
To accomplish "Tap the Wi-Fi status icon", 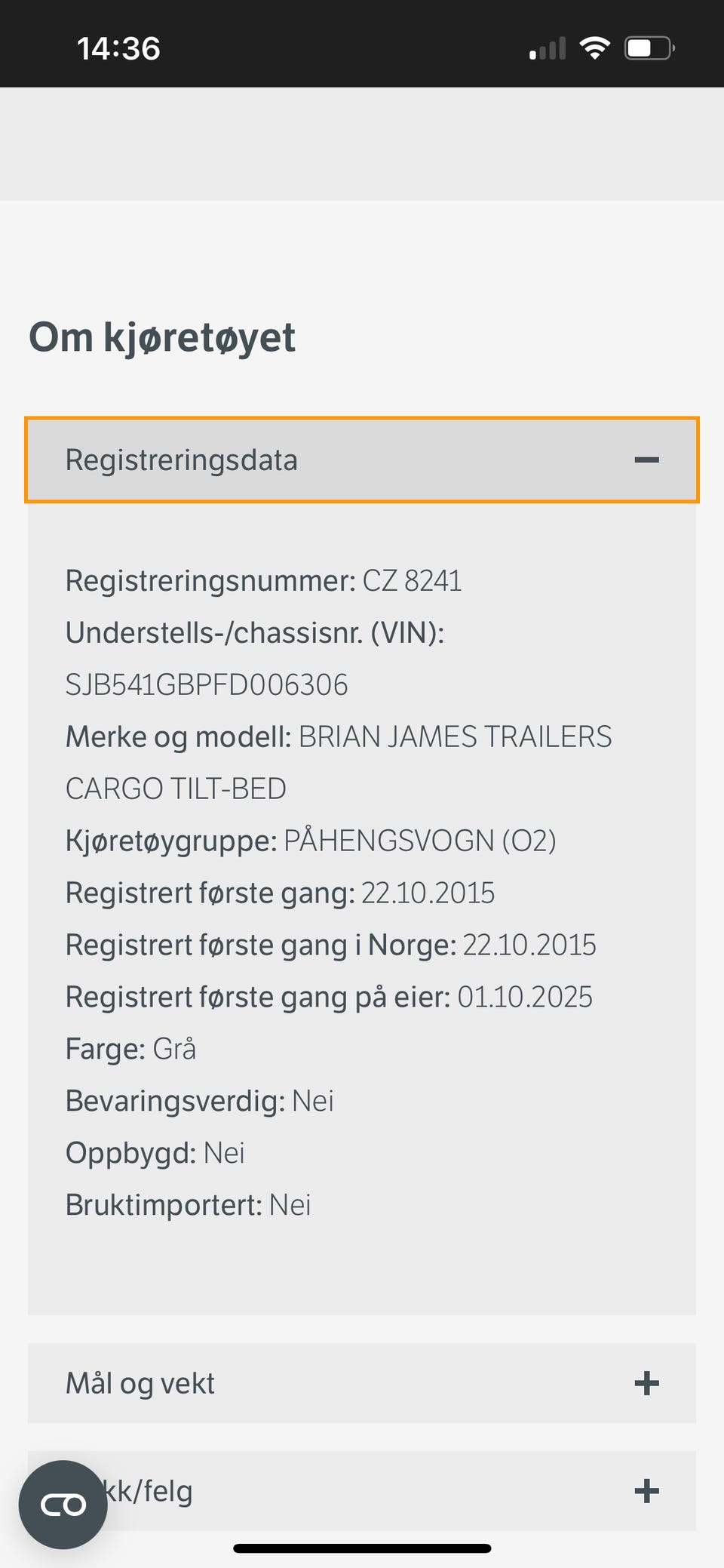I will 594,49.
